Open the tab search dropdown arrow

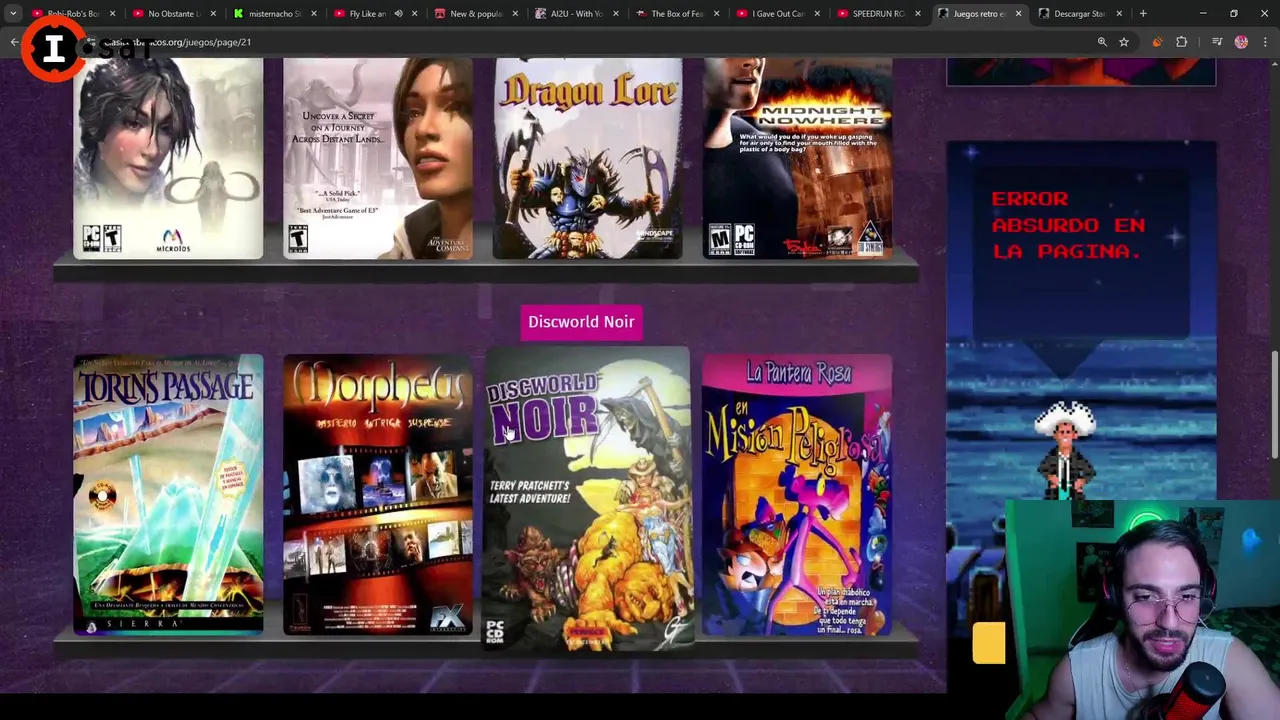pyautogui.click(x=13, y=14)
